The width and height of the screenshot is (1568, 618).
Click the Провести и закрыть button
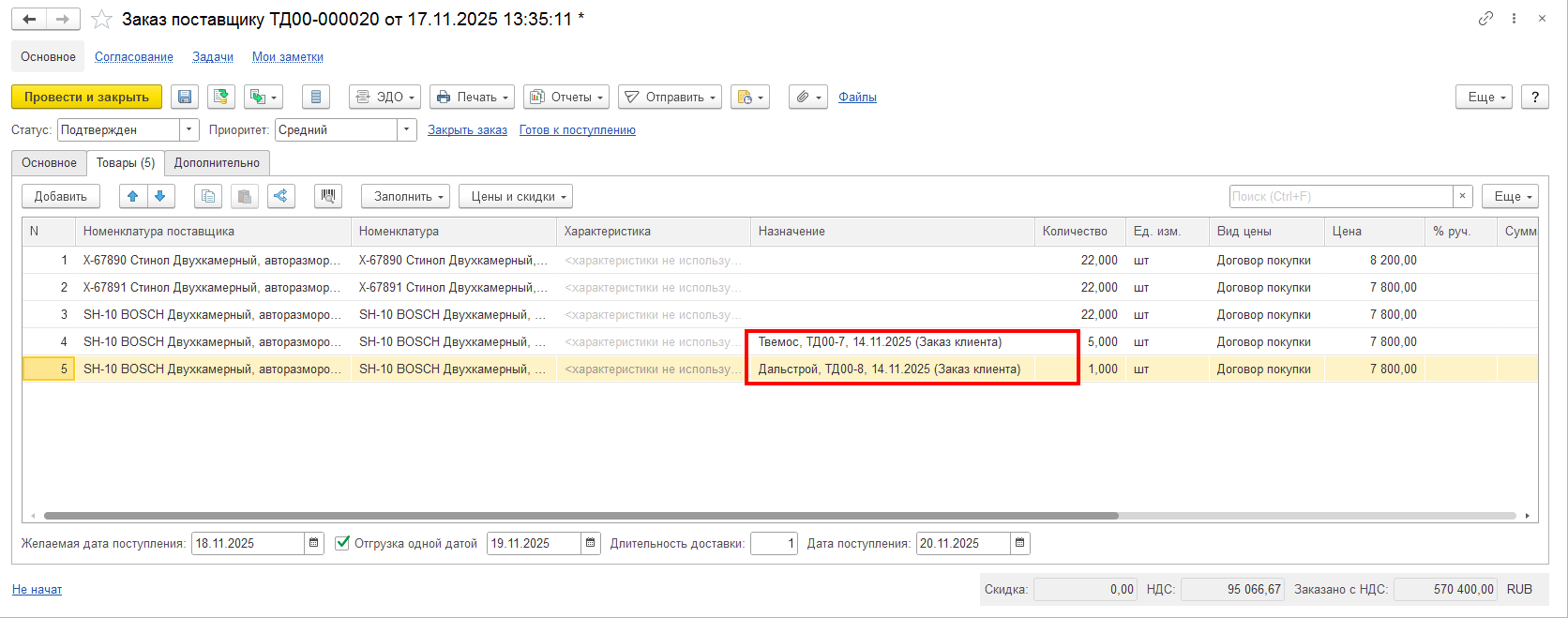pos(86,97)
